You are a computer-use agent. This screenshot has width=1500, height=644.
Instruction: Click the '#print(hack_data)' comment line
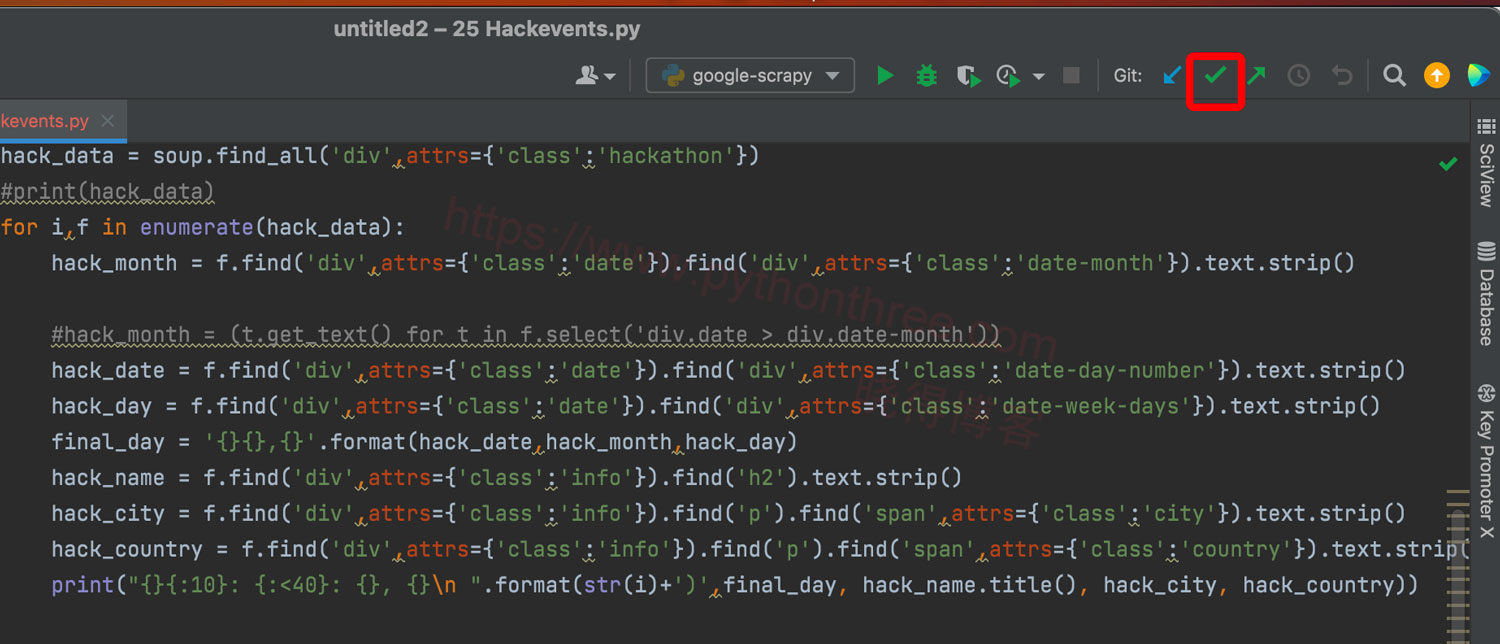[x=107, y=192]
